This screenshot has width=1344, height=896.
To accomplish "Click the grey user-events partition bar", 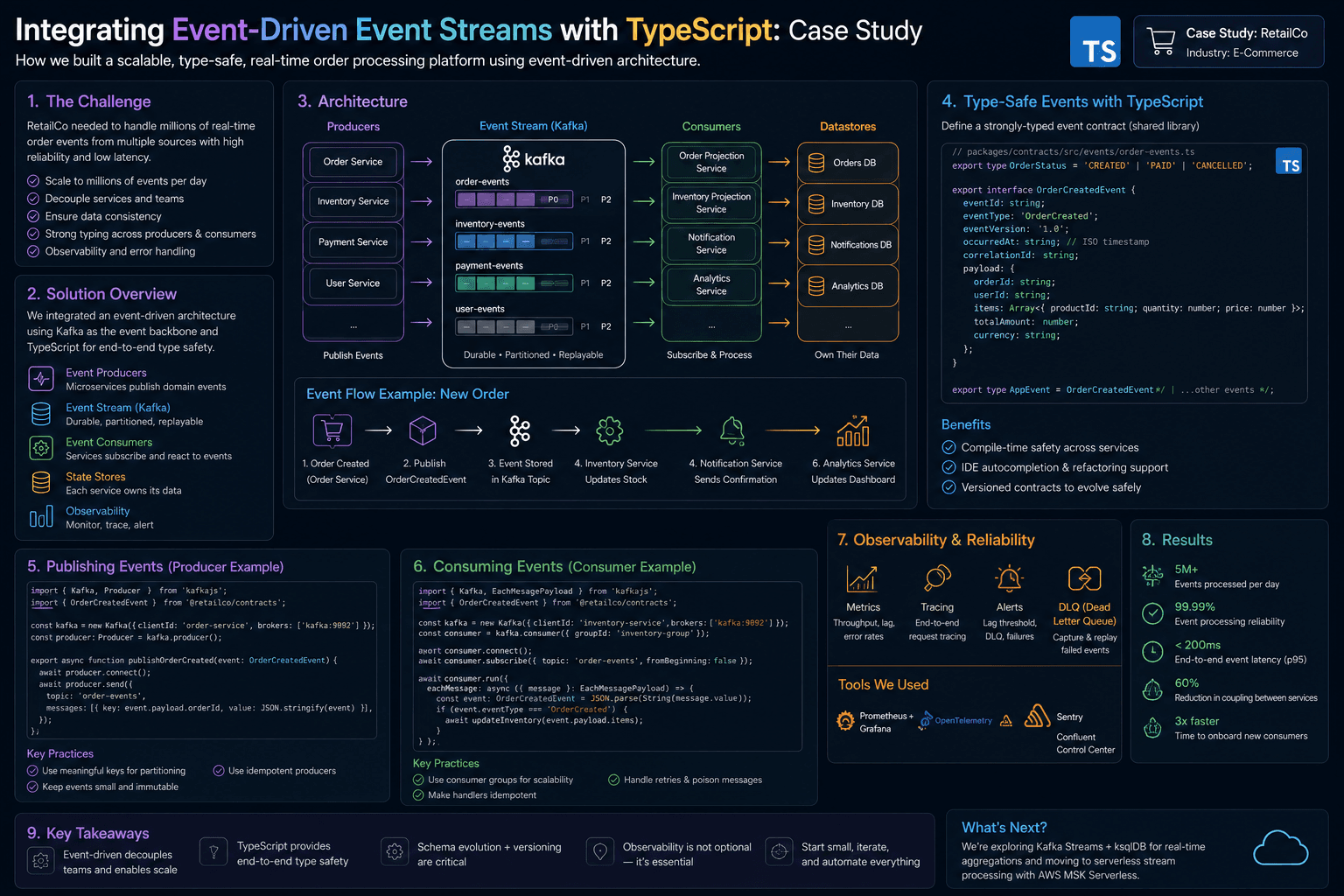I will point(514,326).
